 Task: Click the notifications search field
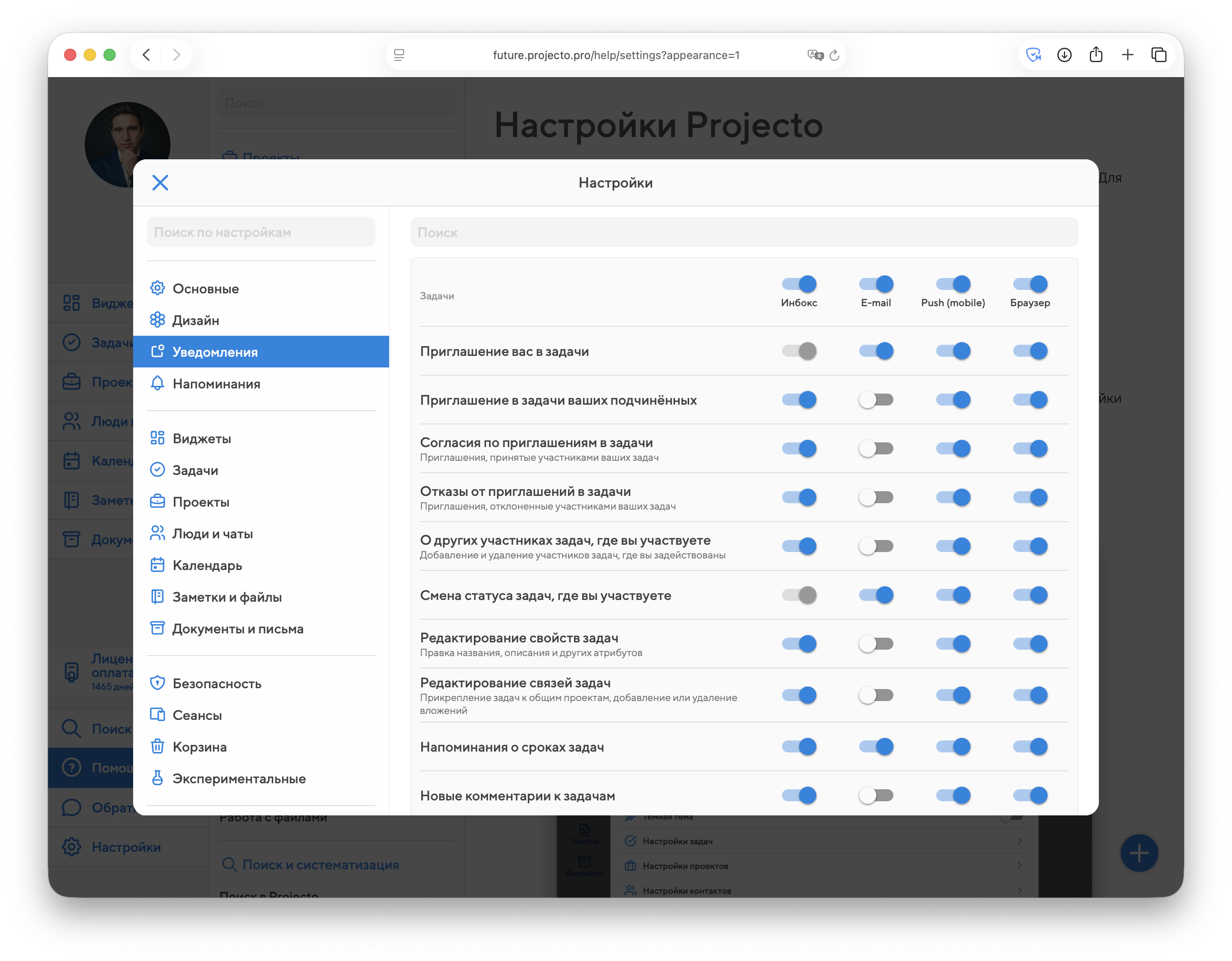[744, 233]
